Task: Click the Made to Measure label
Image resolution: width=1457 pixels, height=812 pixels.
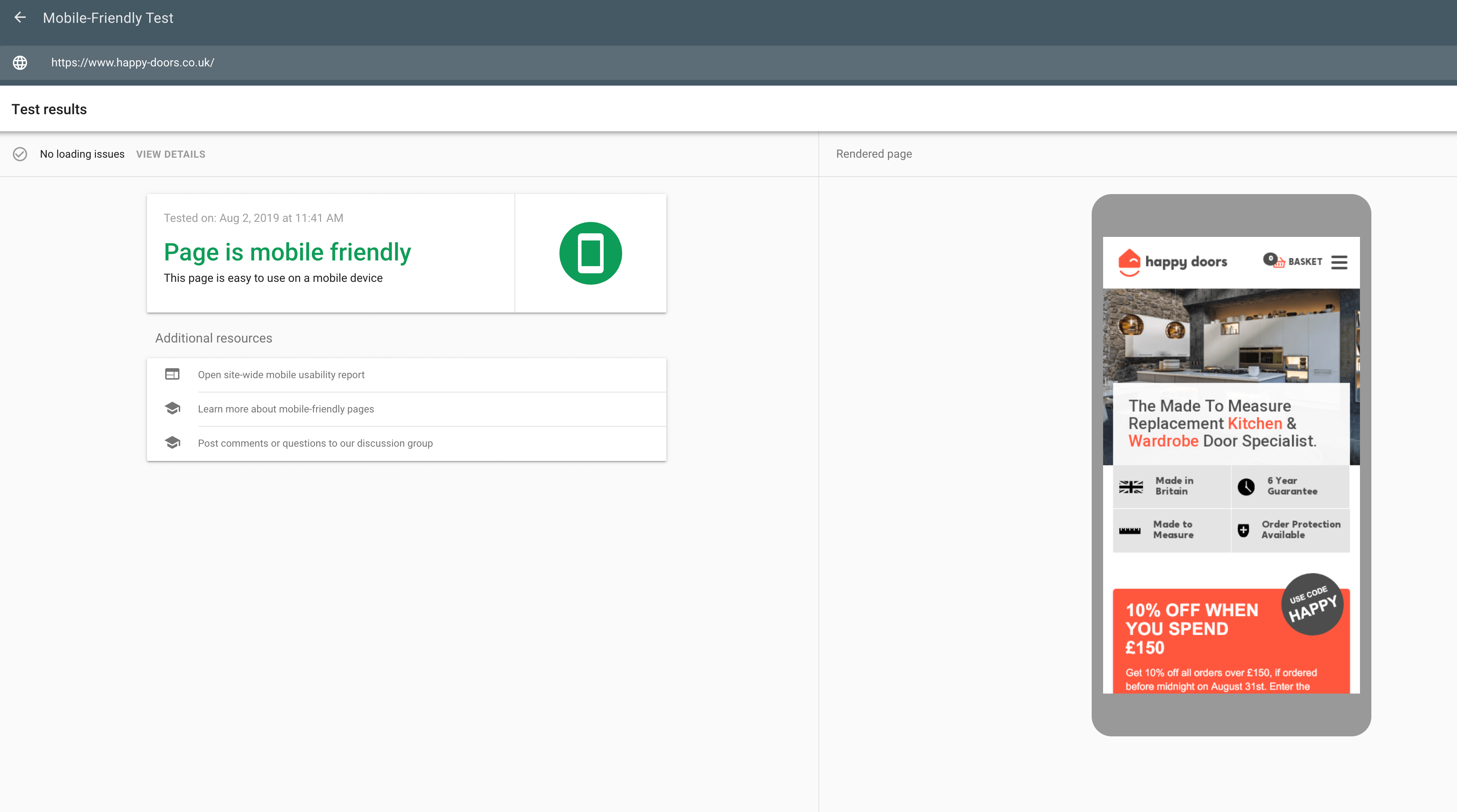Action: pyautogui.click(x=1173, y=529)
